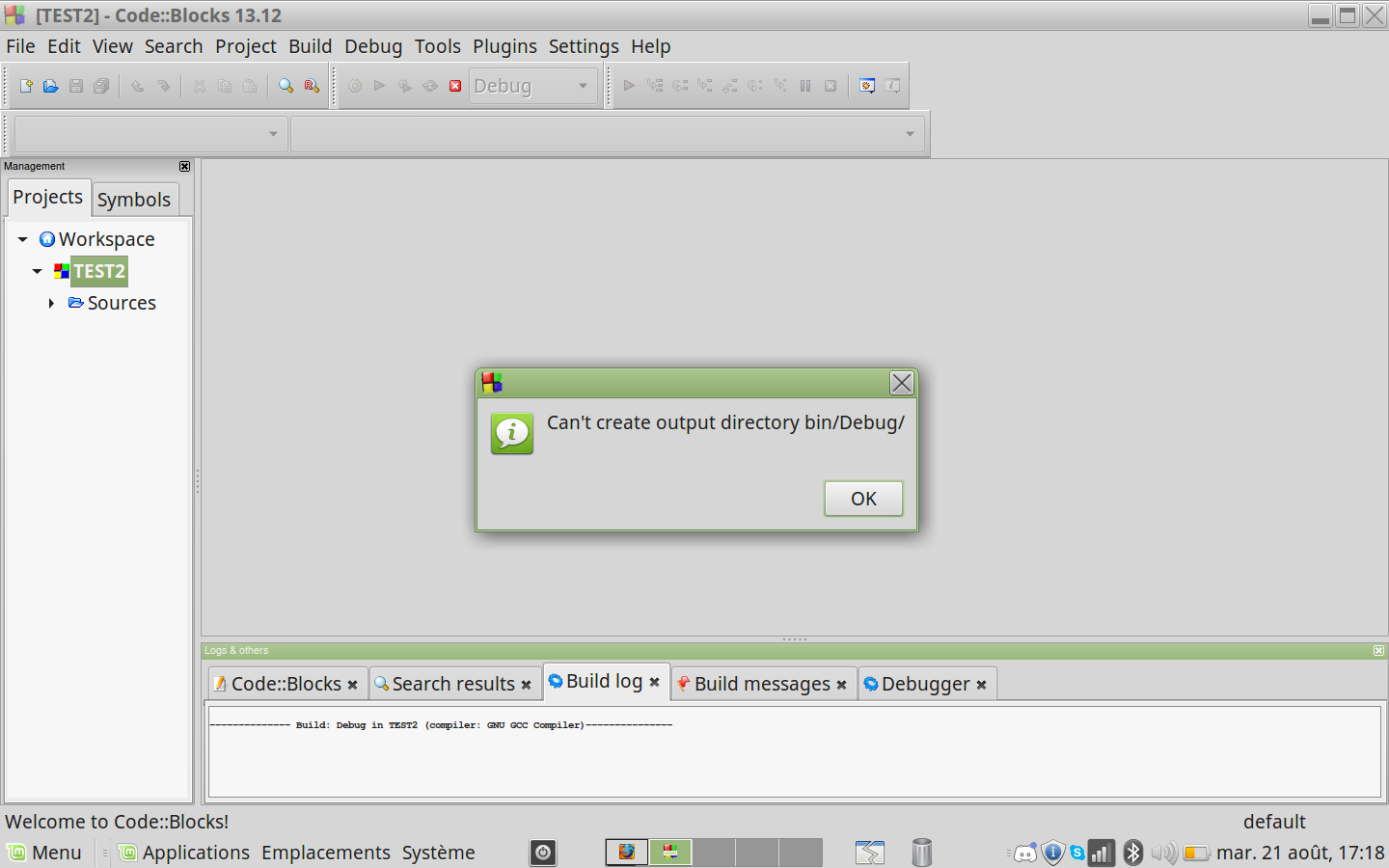Click the Undo arrow icon
This screenshot has height=868, width=1389.
(138, 86)
